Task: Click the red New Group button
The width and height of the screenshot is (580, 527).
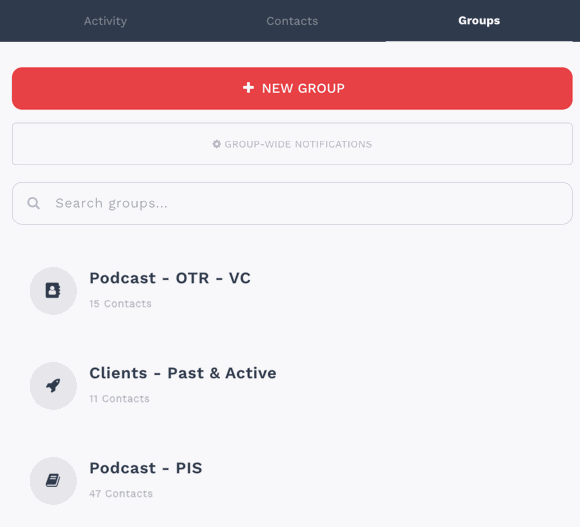Action: click(x=292, y=88)
